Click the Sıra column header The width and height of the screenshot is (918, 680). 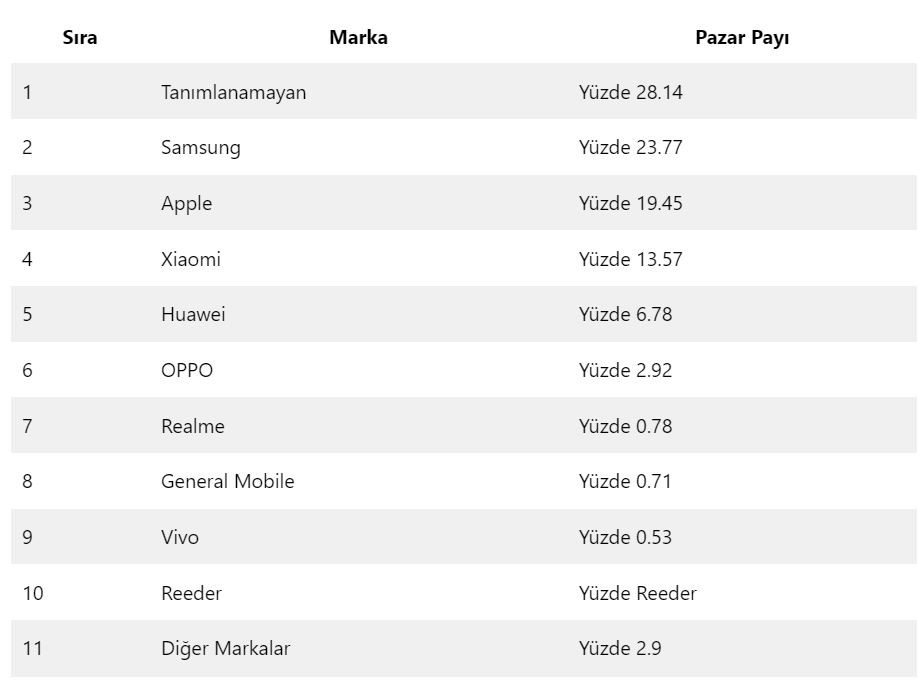(x=80, y=38)
